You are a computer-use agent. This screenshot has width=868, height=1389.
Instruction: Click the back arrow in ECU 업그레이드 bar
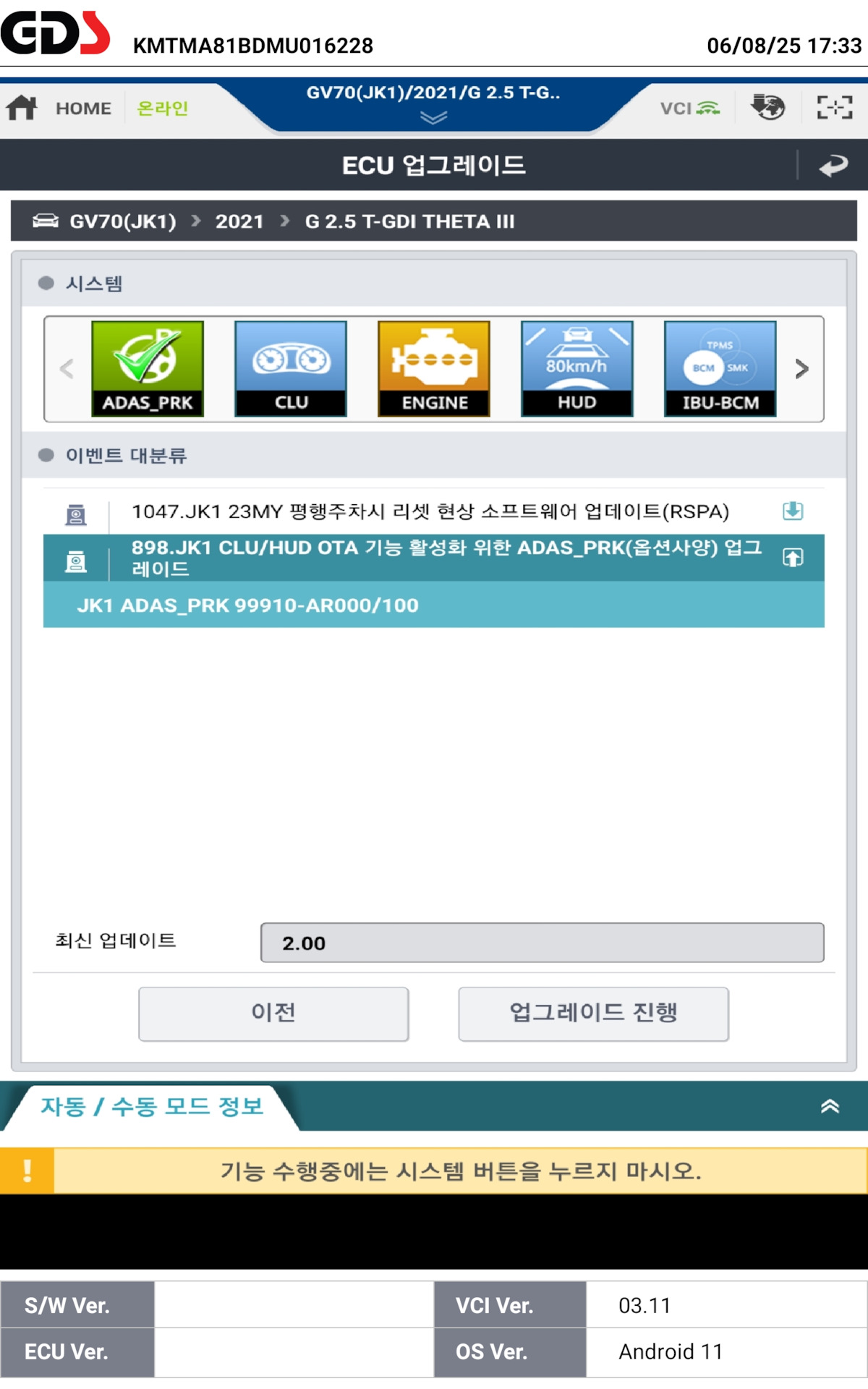tap(833, 166)
